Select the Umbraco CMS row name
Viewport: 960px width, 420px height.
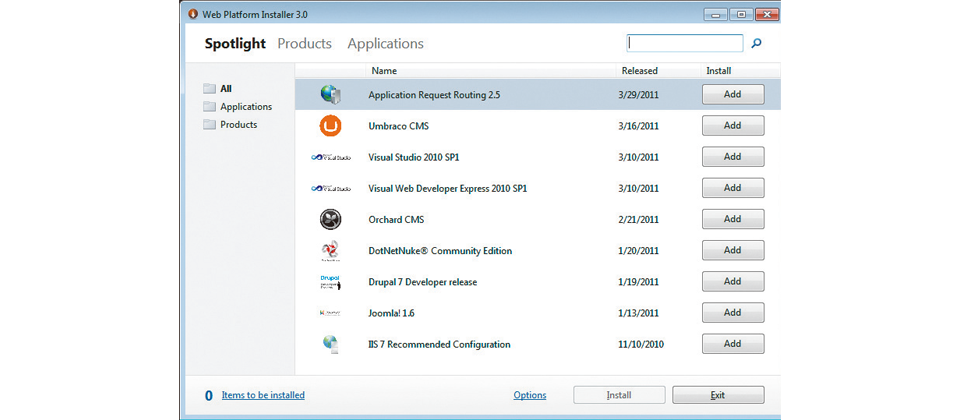(399, 126)
